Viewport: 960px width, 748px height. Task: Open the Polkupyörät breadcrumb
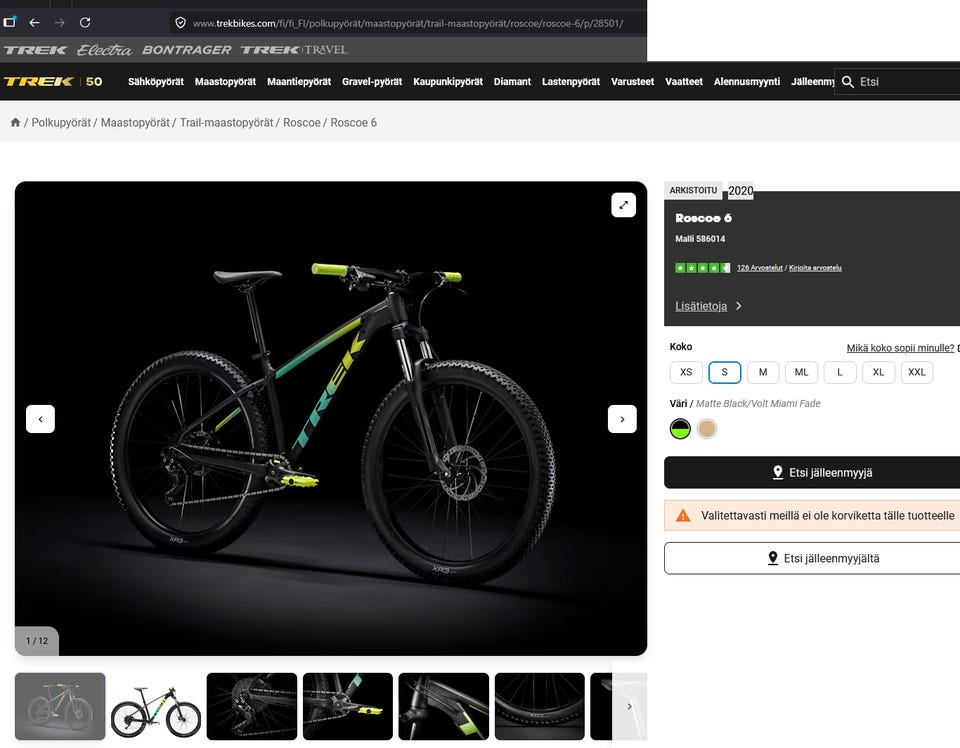tap(61, 122)
